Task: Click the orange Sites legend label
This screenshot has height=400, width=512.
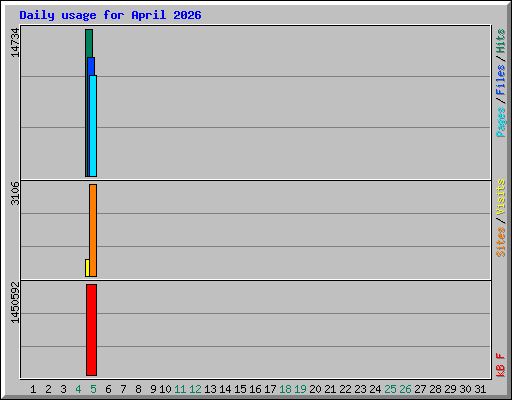Action: 500,242
